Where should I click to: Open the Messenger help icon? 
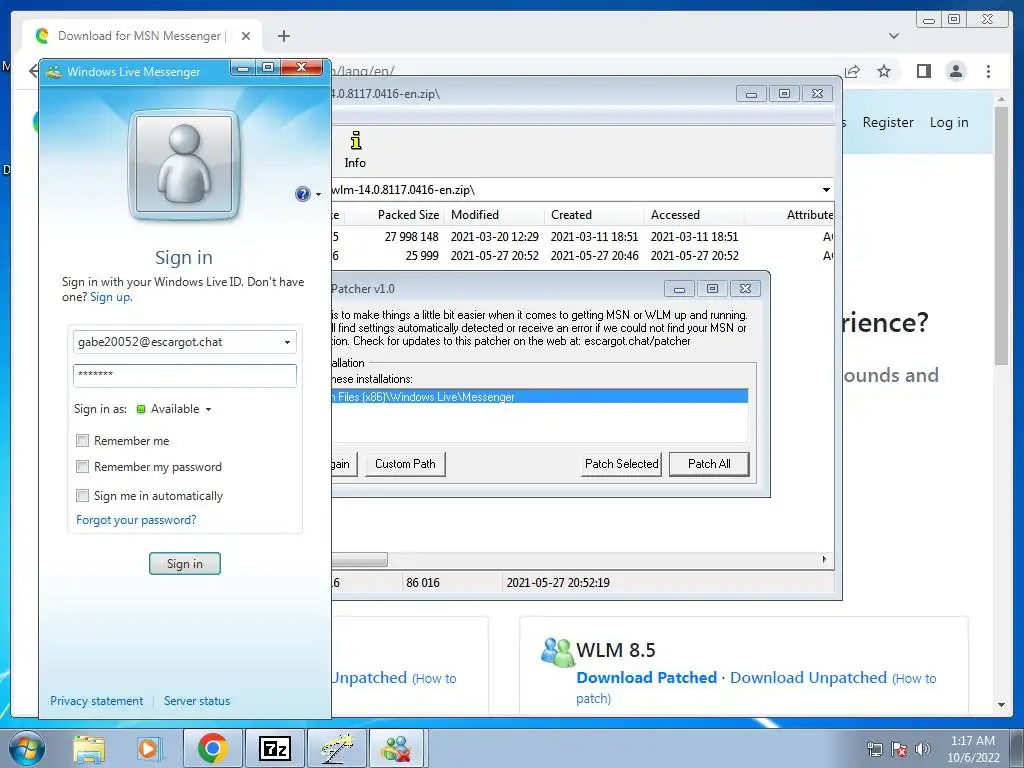[x=302, y=194]
